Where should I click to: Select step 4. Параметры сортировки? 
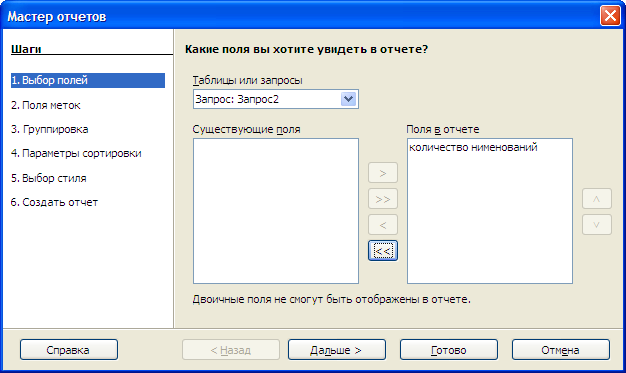[76, 153]
